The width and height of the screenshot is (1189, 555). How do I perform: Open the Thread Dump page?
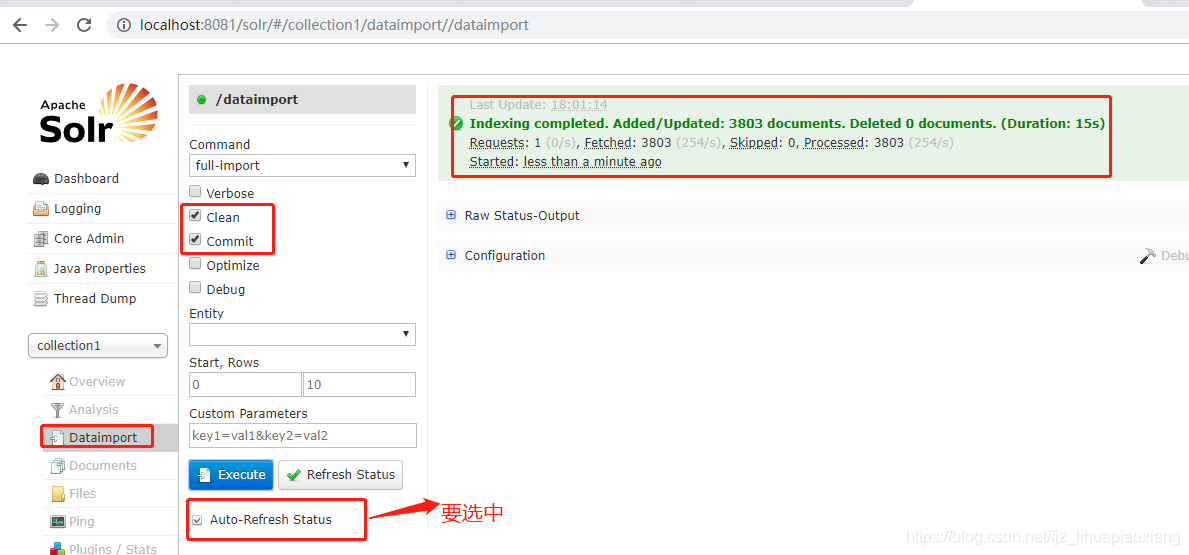point(95,299)
